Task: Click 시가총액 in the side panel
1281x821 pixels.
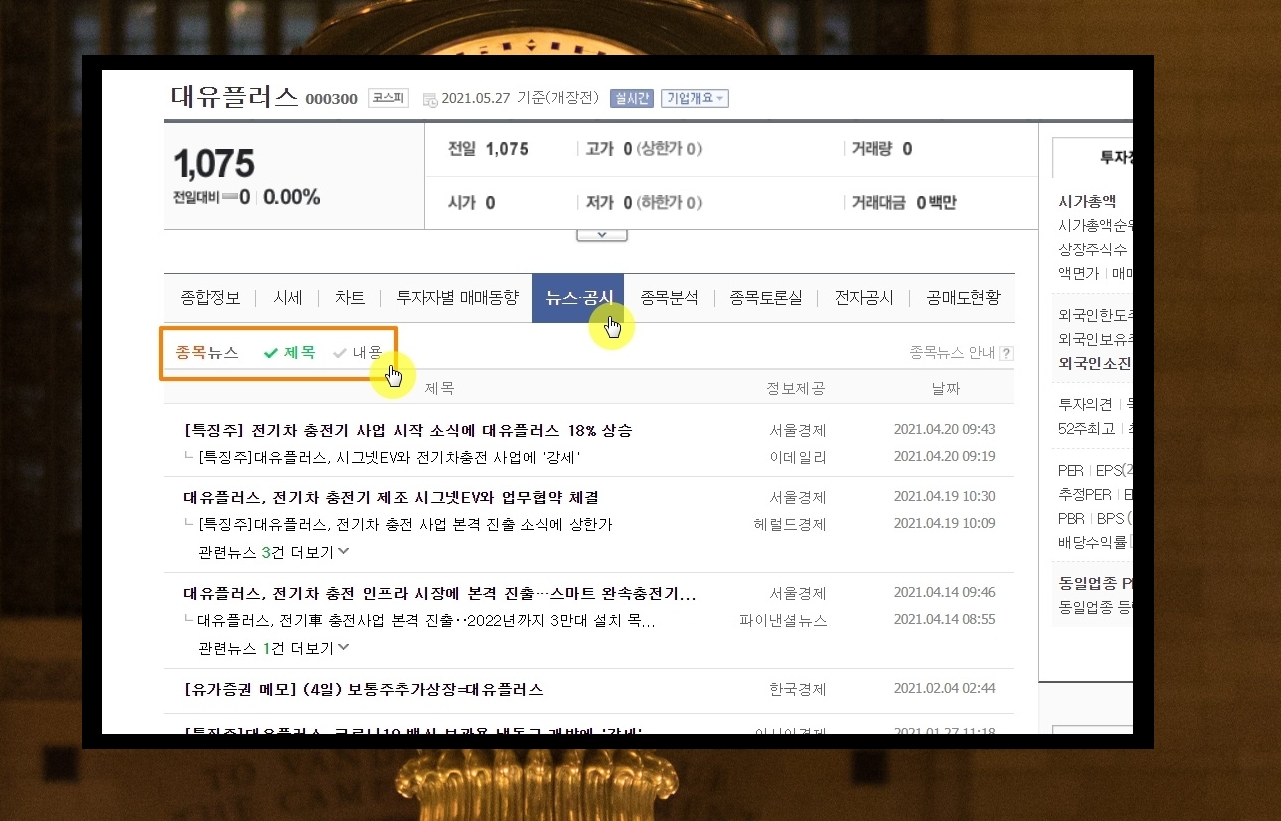Action: (x=1087, y=201)
